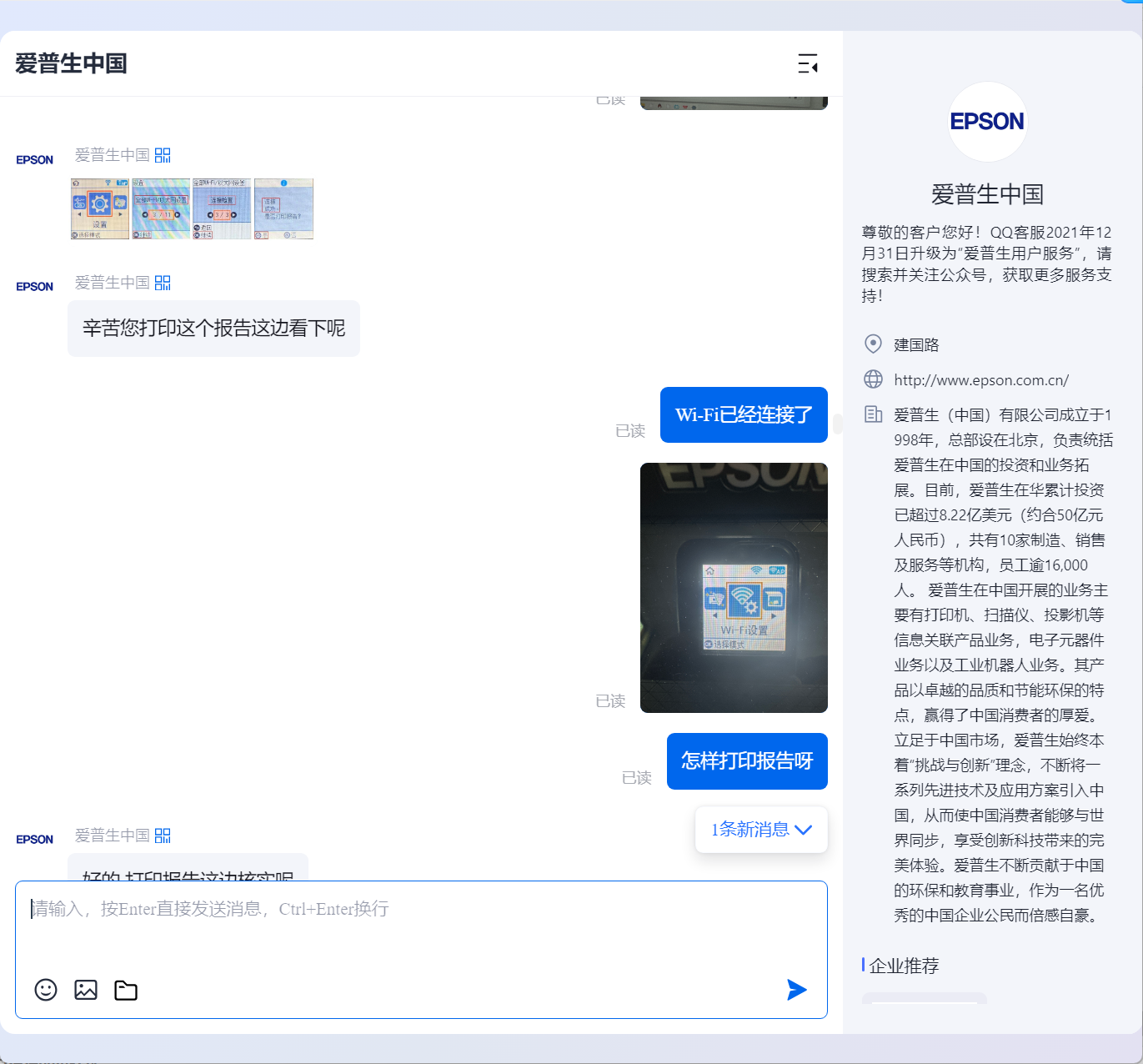Click EPSON avatar next to thumbnails message

coord(35,159)
